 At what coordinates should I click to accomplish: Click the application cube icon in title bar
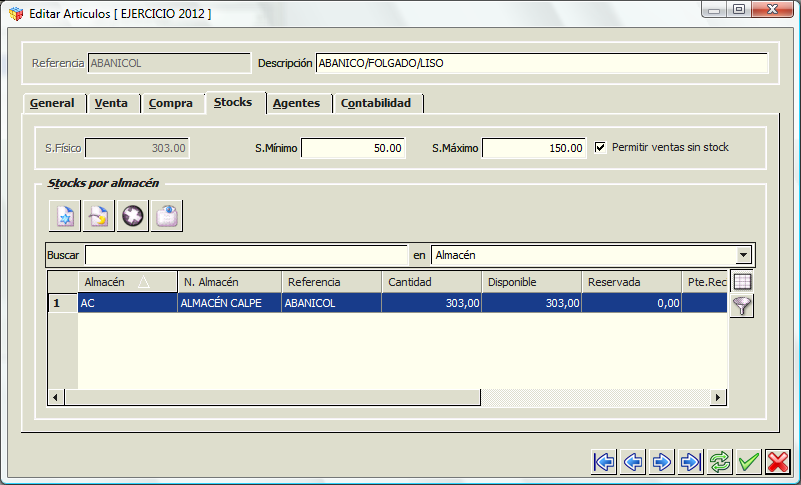pyautogui.click(x=16, y=13)
